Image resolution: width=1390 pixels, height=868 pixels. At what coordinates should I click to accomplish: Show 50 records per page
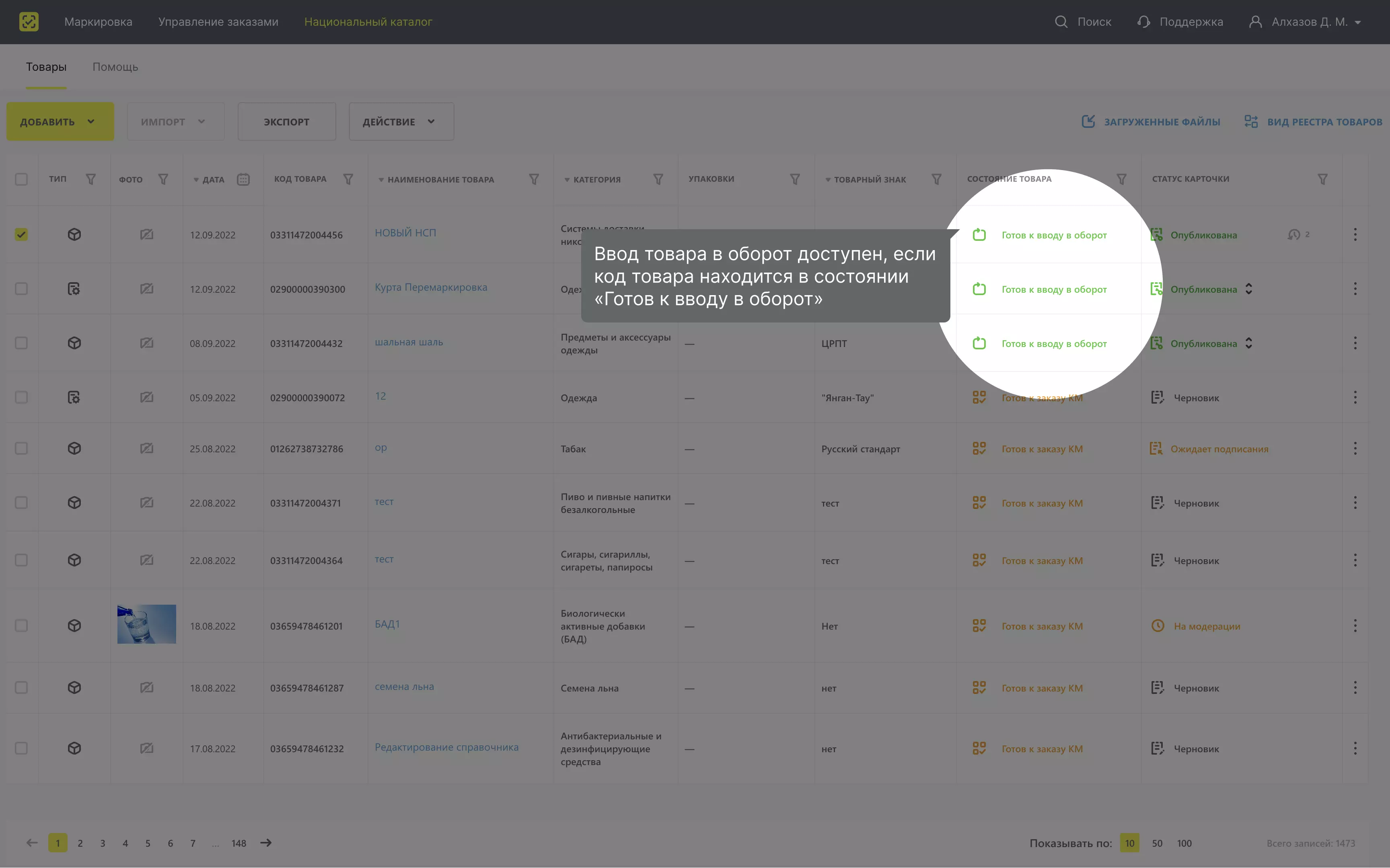pos(1157,843)
